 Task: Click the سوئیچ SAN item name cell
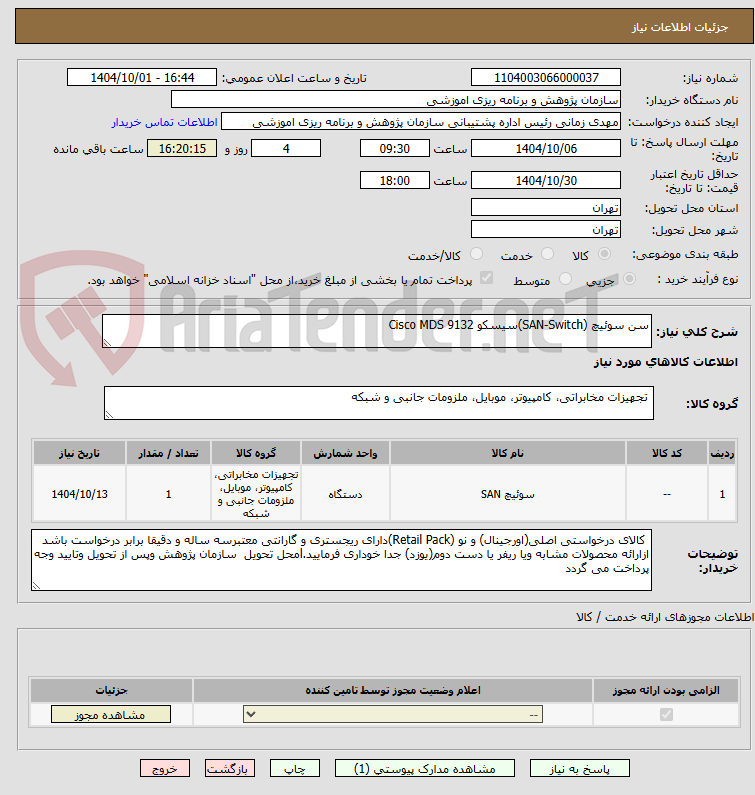pos(508,494)
